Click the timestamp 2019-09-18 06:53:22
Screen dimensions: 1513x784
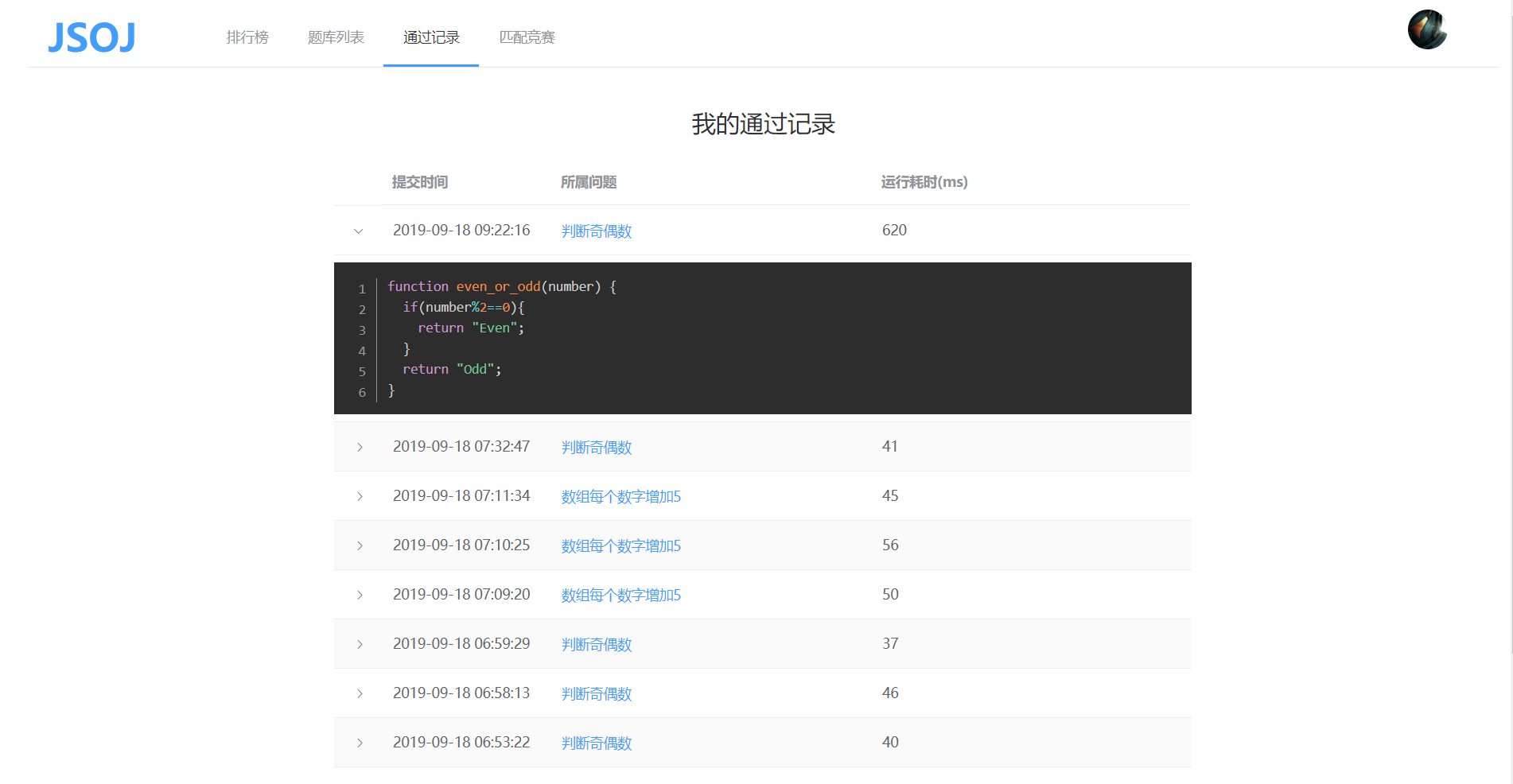click(x=461, y=742)
